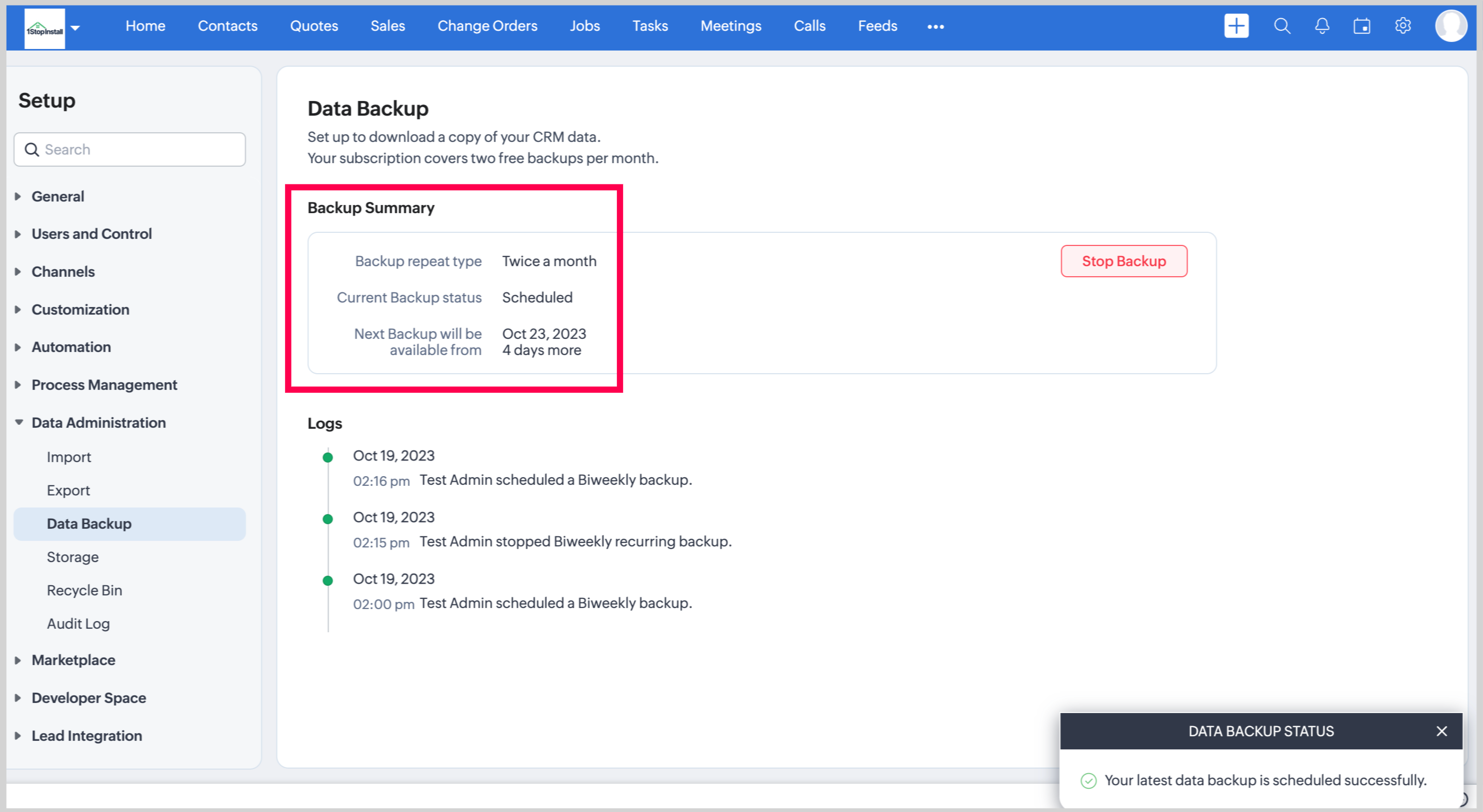
Task: Open the more modules ellipsis
Action: [935, 26]
